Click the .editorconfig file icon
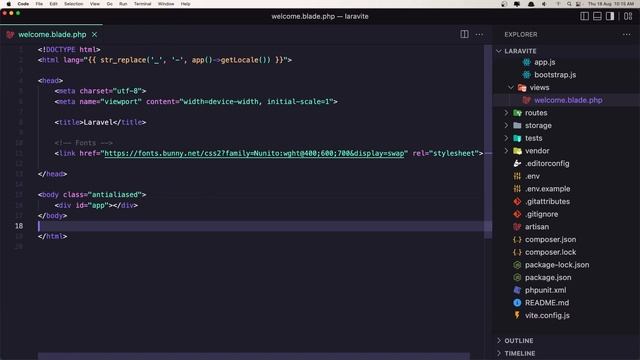 517,164
